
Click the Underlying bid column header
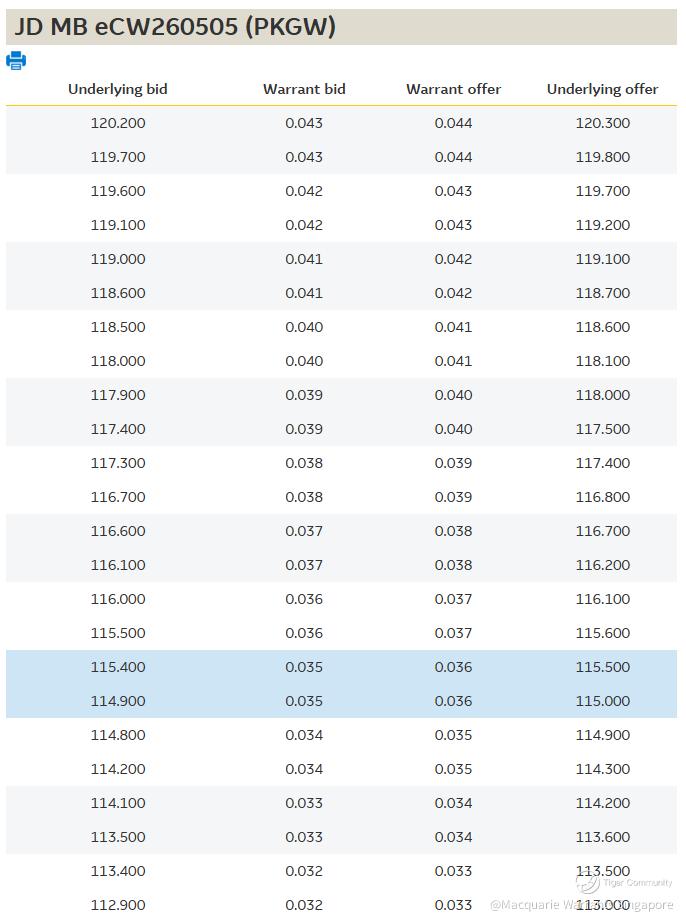click(x=118, y=89)
